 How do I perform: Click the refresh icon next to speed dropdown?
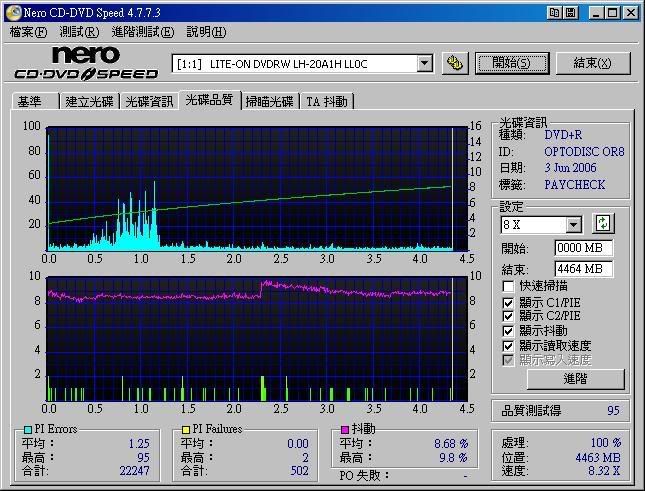coord(603,224)
